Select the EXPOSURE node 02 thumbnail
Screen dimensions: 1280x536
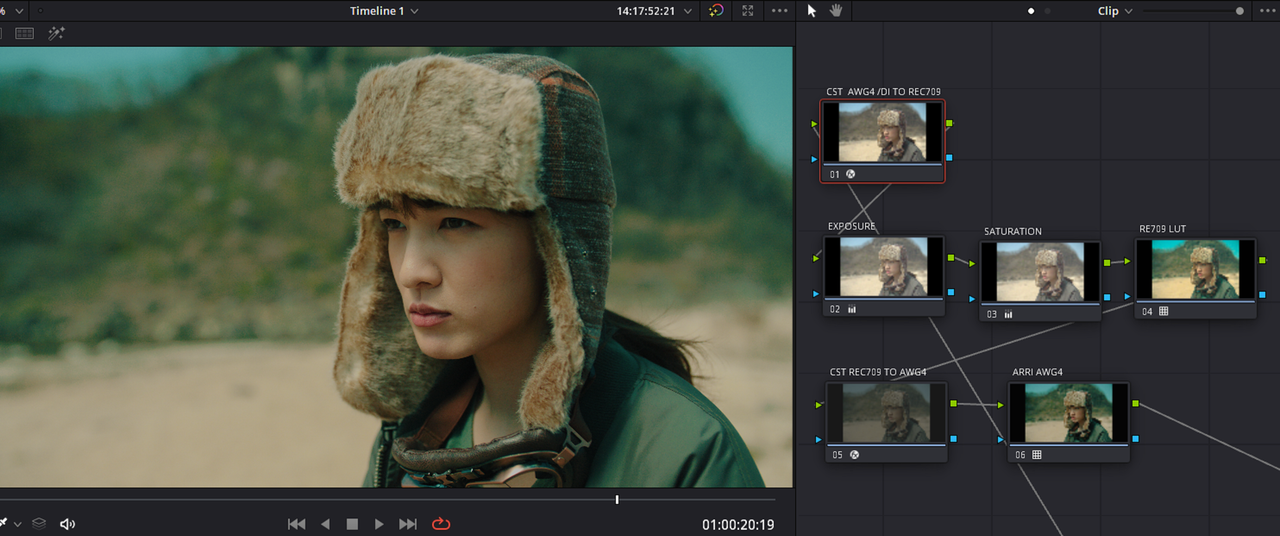[884, 268]
